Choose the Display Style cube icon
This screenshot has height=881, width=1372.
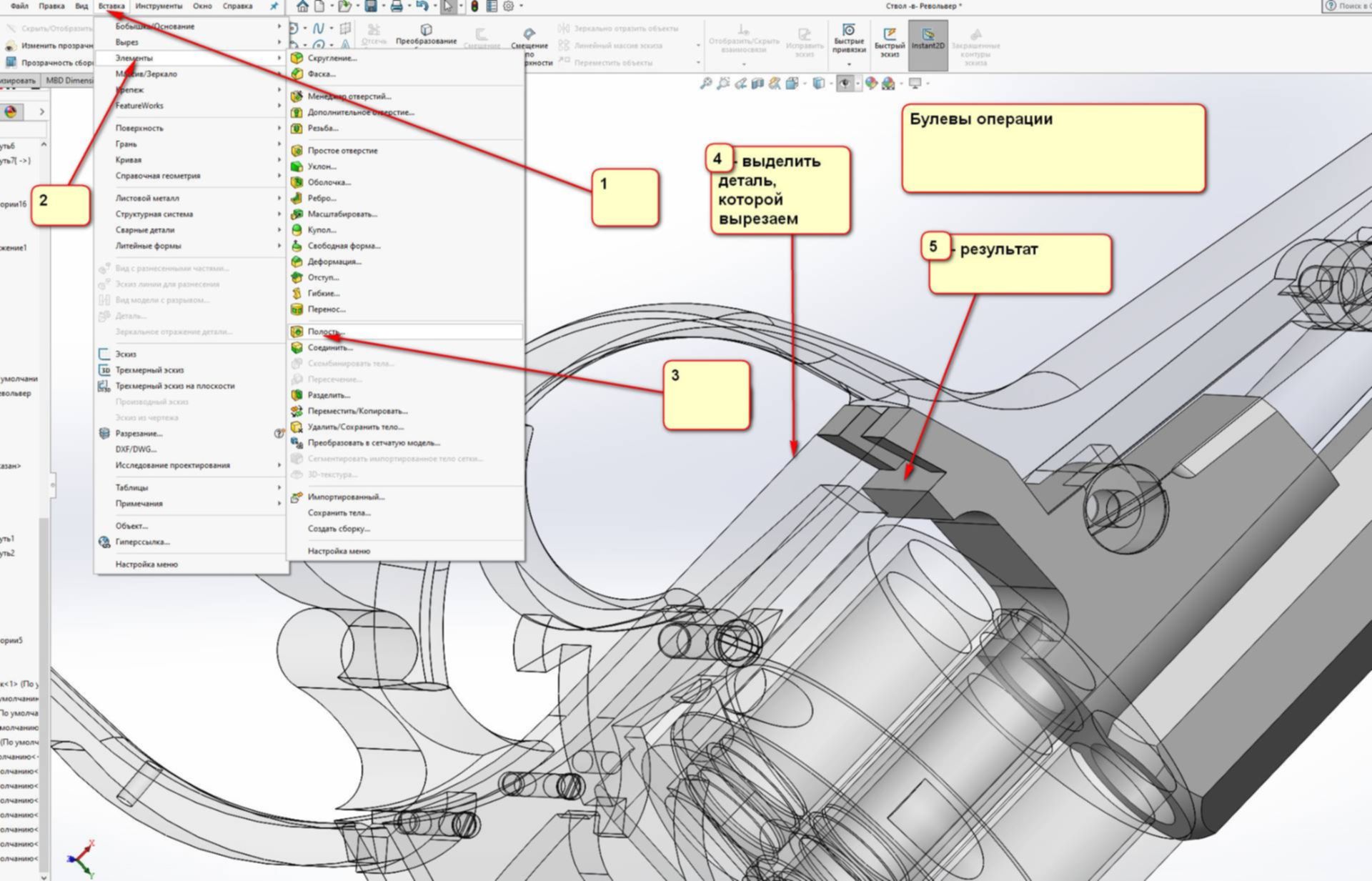(x=819, y=84)
